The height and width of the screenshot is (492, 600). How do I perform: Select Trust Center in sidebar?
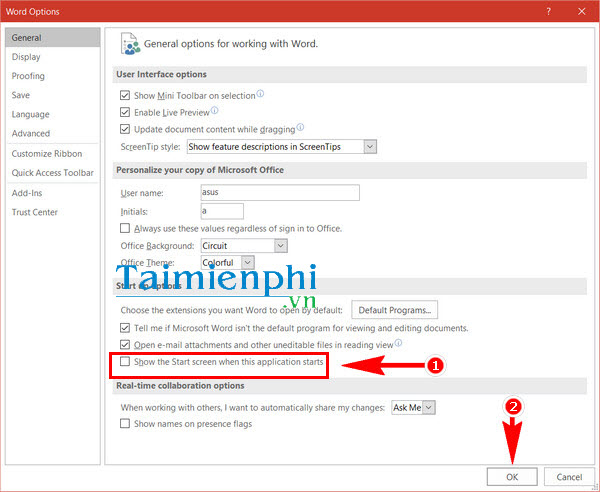[x=35, y=212]
